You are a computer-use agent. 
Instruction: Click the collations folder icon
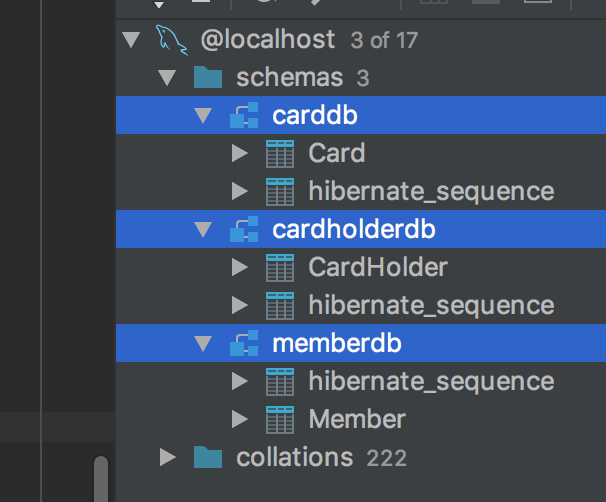click(x=208, y=457)
